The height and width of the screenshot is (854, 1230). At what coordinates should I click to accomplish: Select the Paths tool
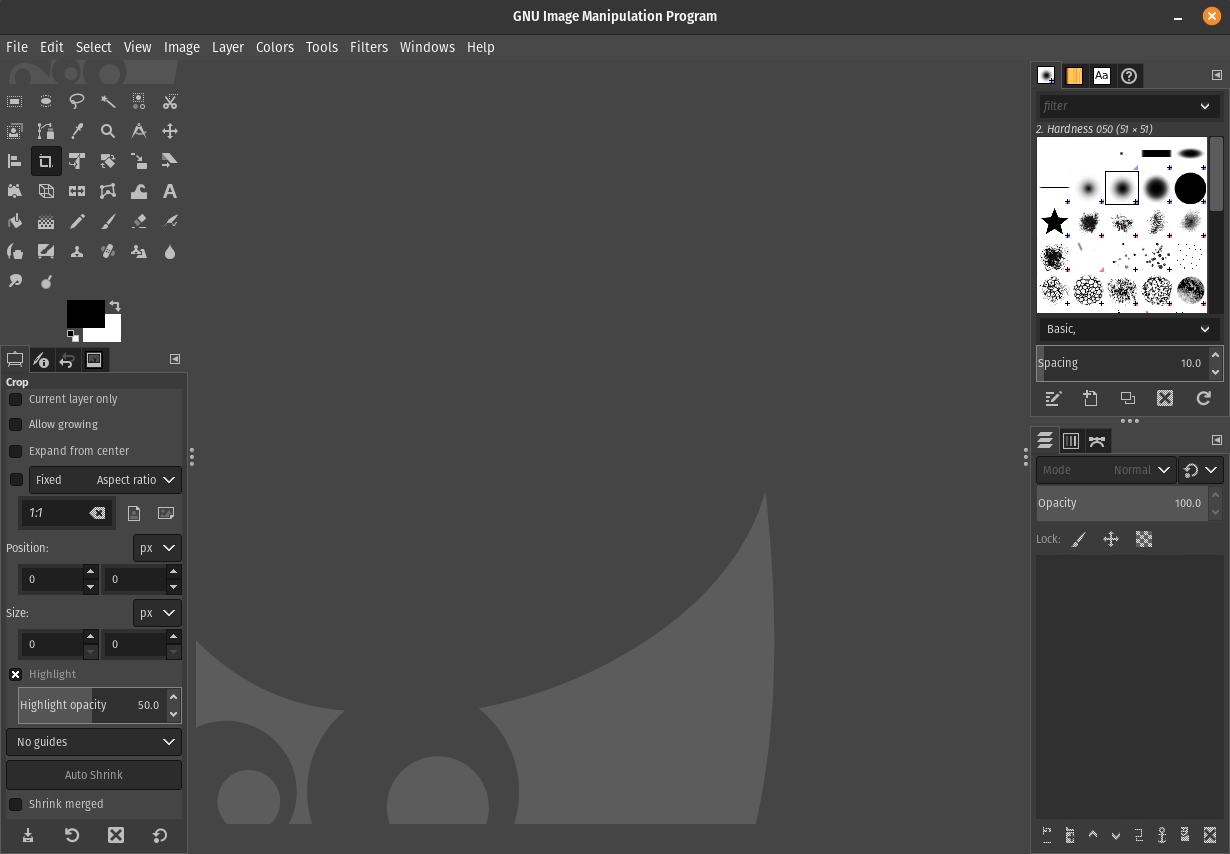coord(46,131)
